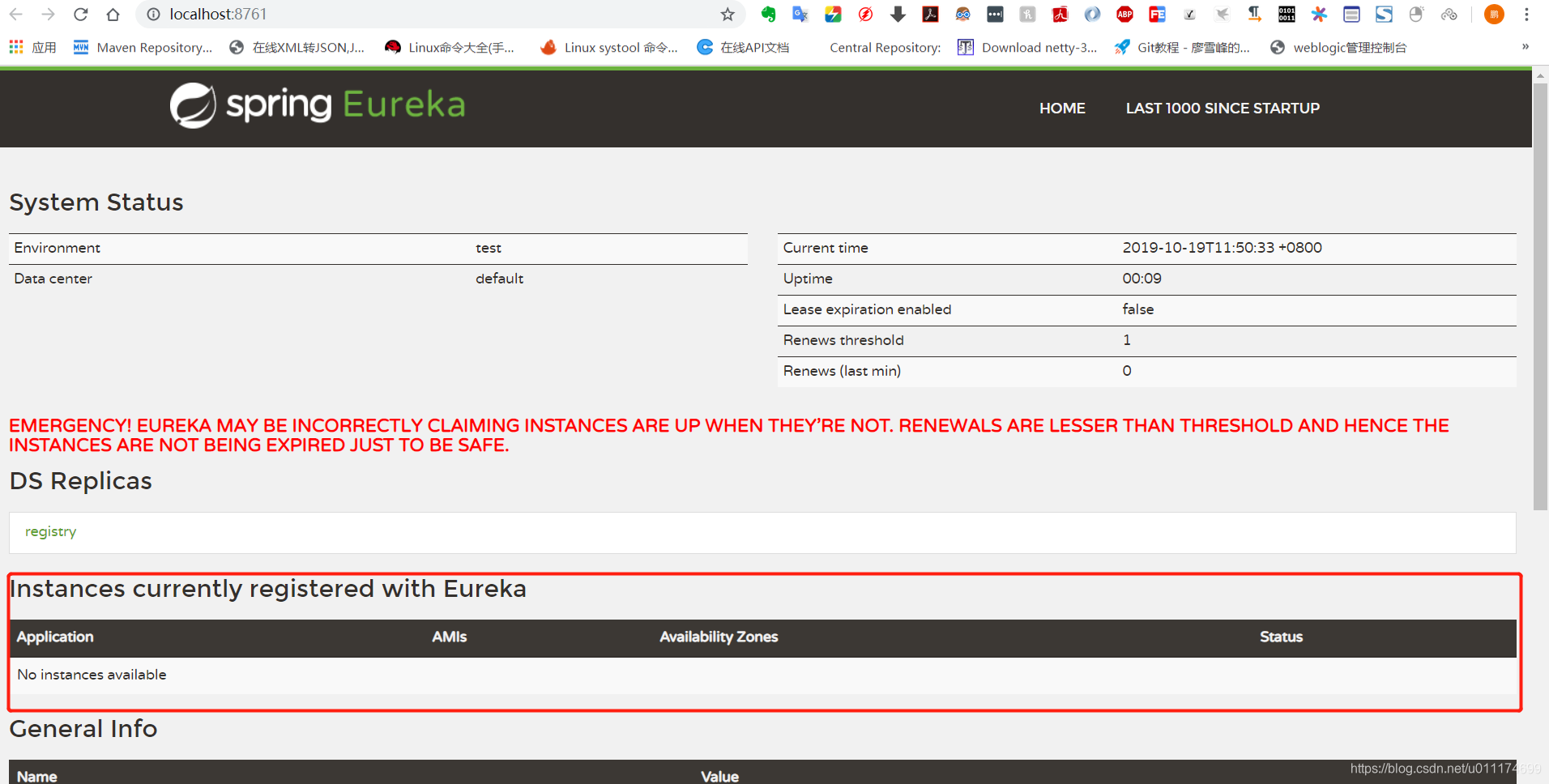Open Maven Repository bookmark
The height and width of the screenshot is (784, 1549).
pyautogui.click(x=143, y=48)
